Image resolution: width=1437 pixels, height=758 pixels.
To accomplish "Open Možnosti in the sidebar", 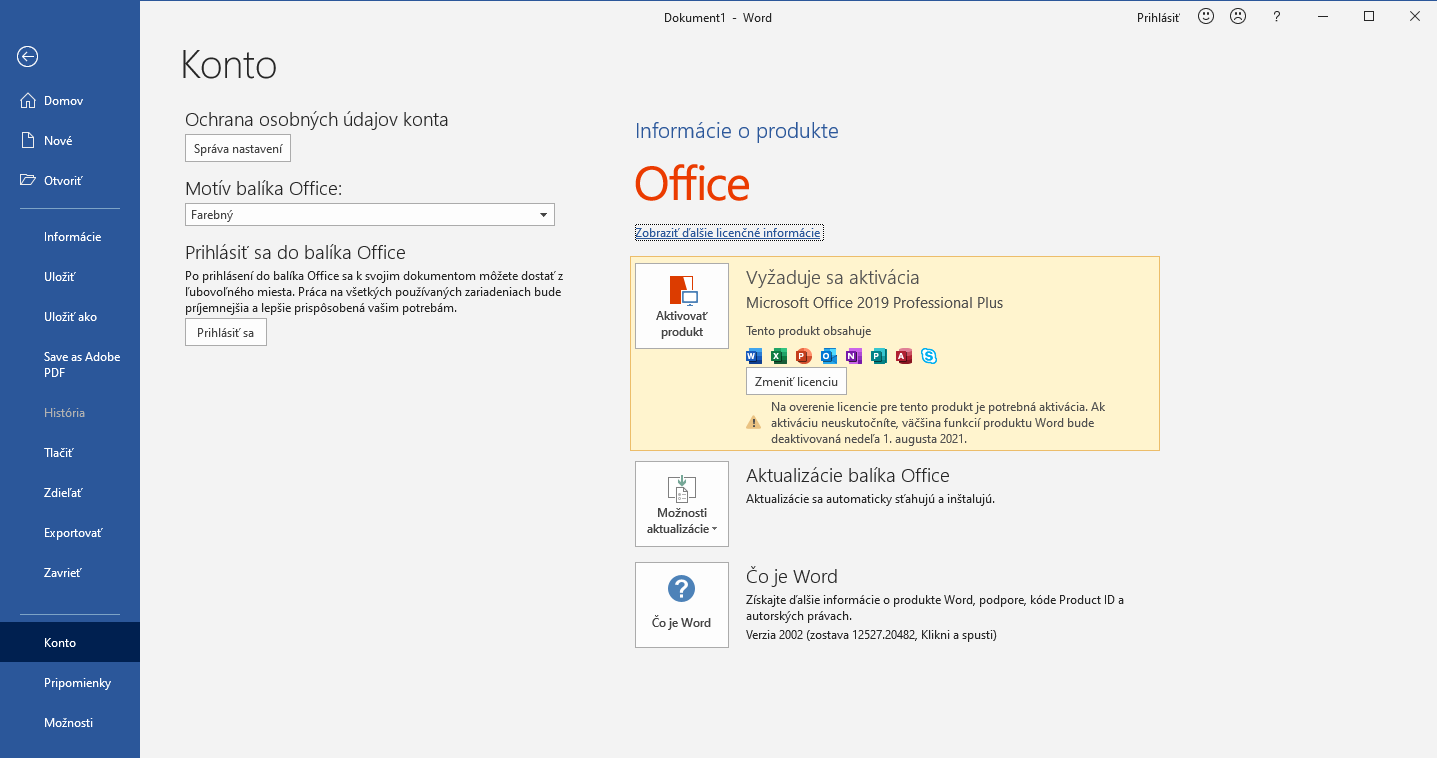I will 70,723.
